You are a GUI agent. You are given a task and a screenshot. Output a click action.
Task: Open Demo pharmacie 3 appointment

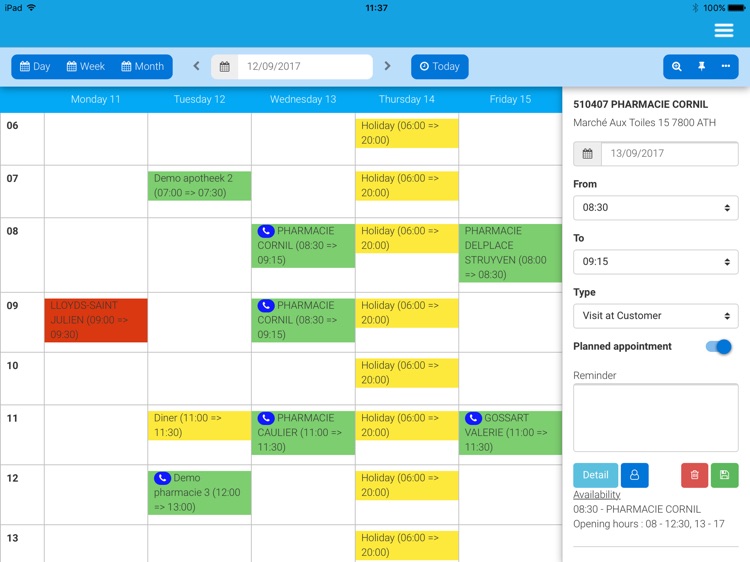tap(199, 493)
